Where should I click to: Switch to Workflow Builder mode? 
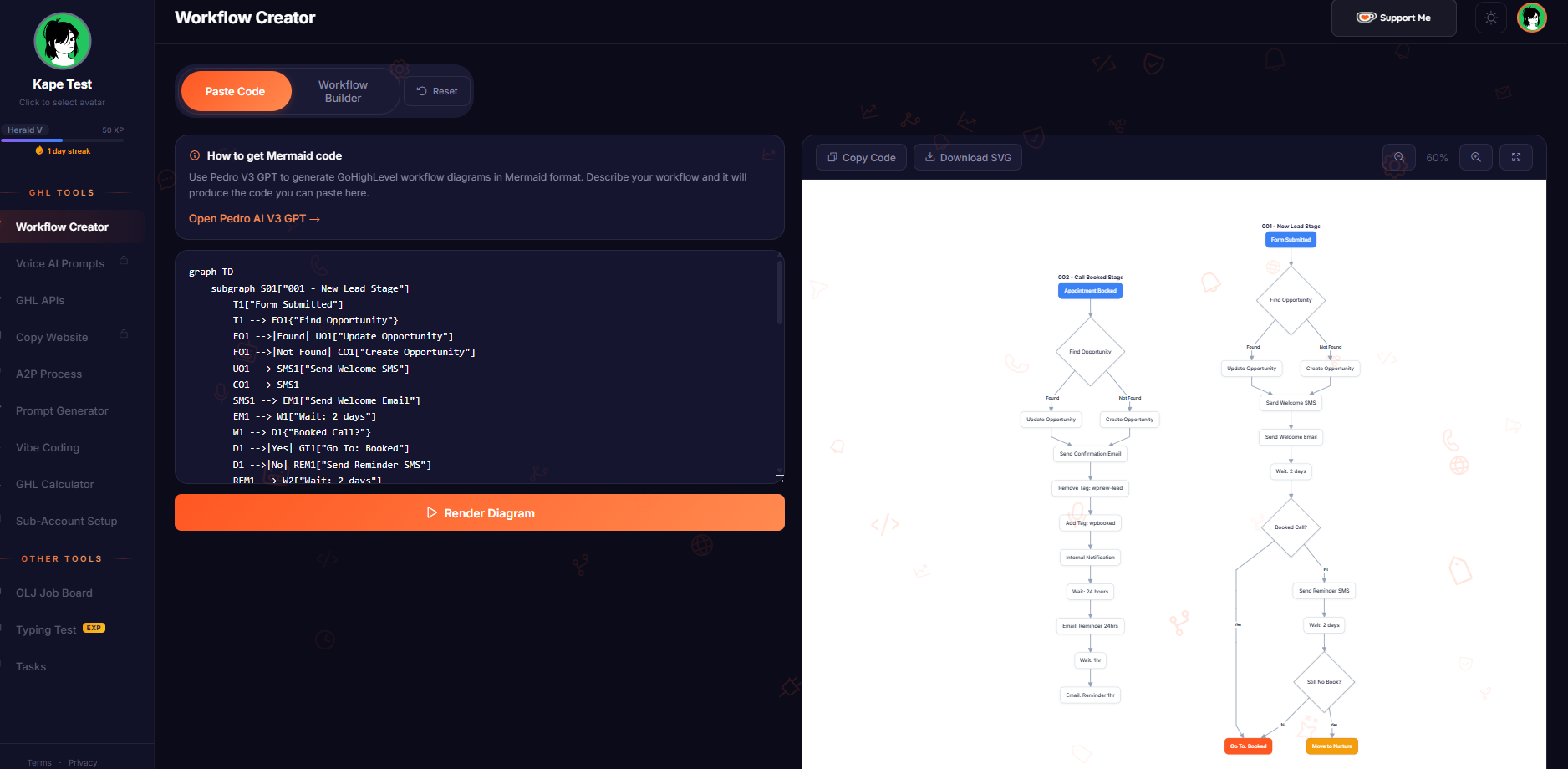pos(343,91)
